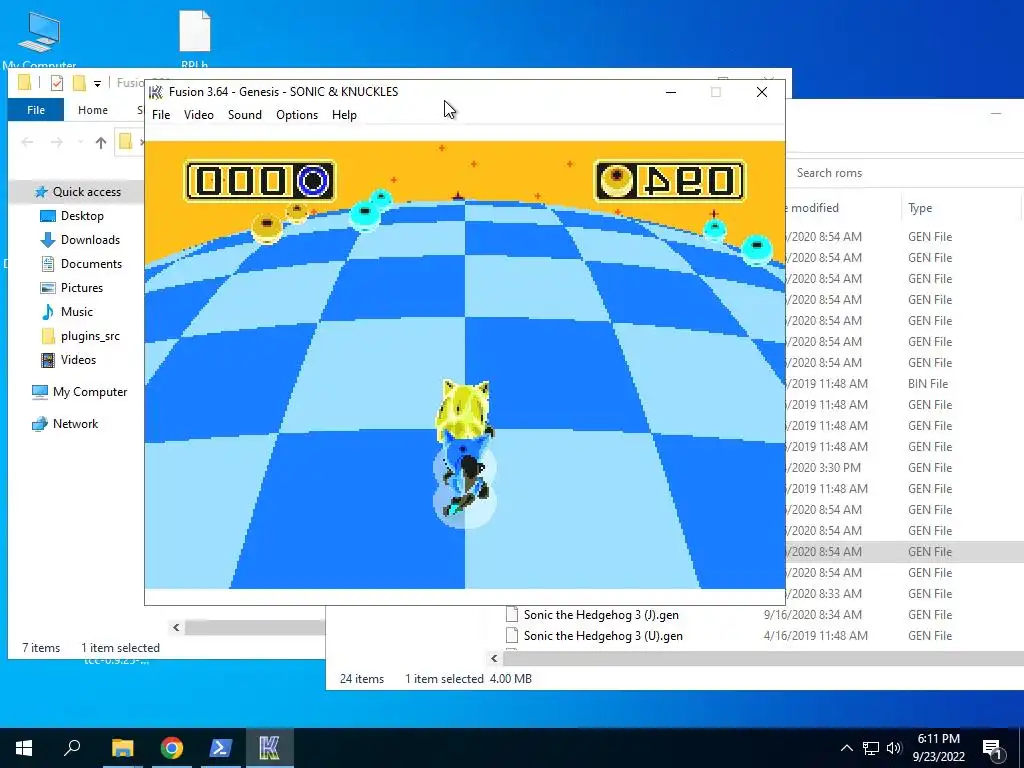
Task: Click the left scroll arrow in the Fusion folder window
Action: [x=176, y=628]
